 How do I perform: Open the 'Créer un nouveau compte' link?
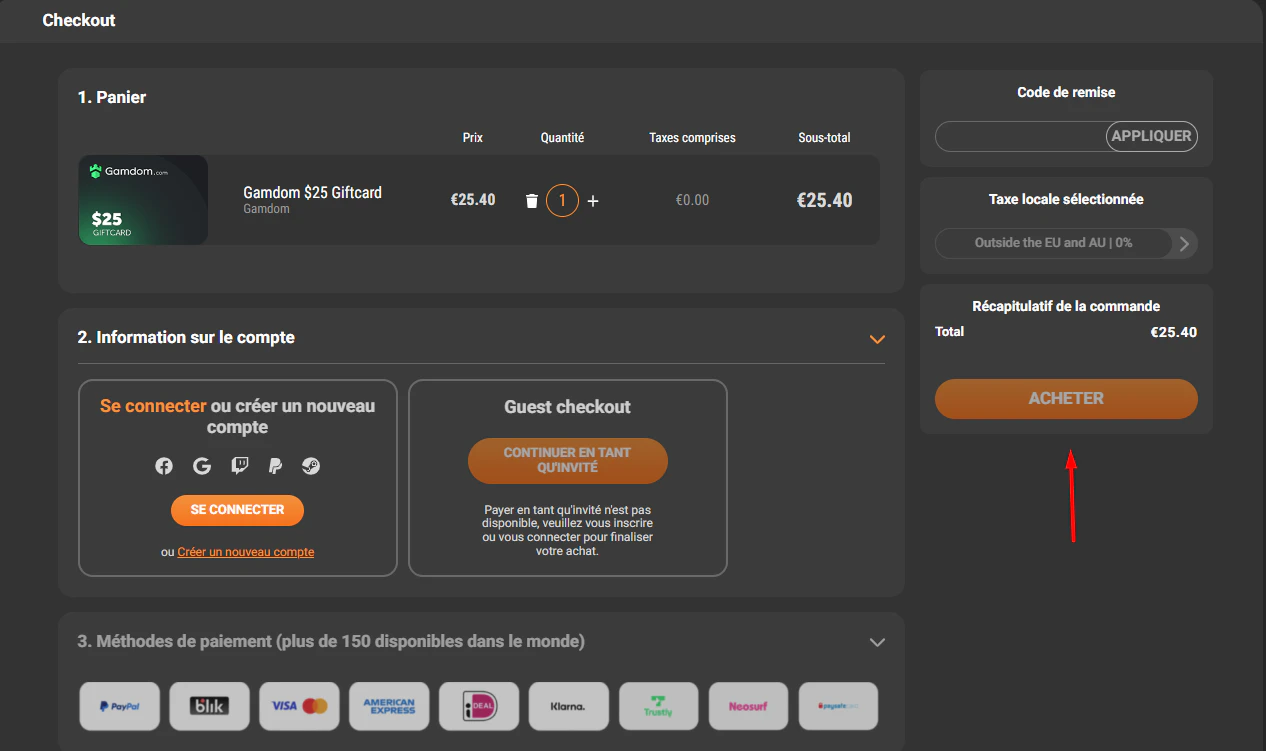click(246, 552)
